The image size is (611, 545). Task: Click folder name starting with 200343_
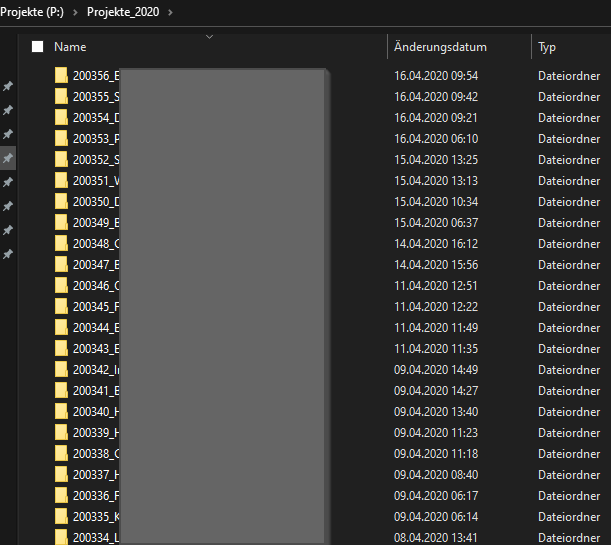point(96,349)
